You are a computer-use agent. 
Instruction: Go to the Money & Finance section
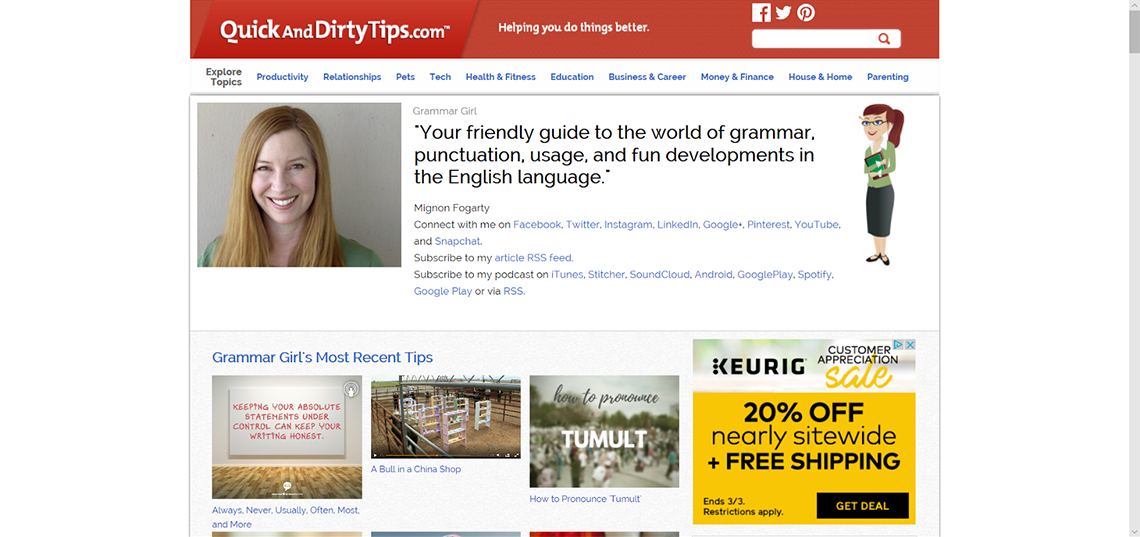click(x=737, y=77)
